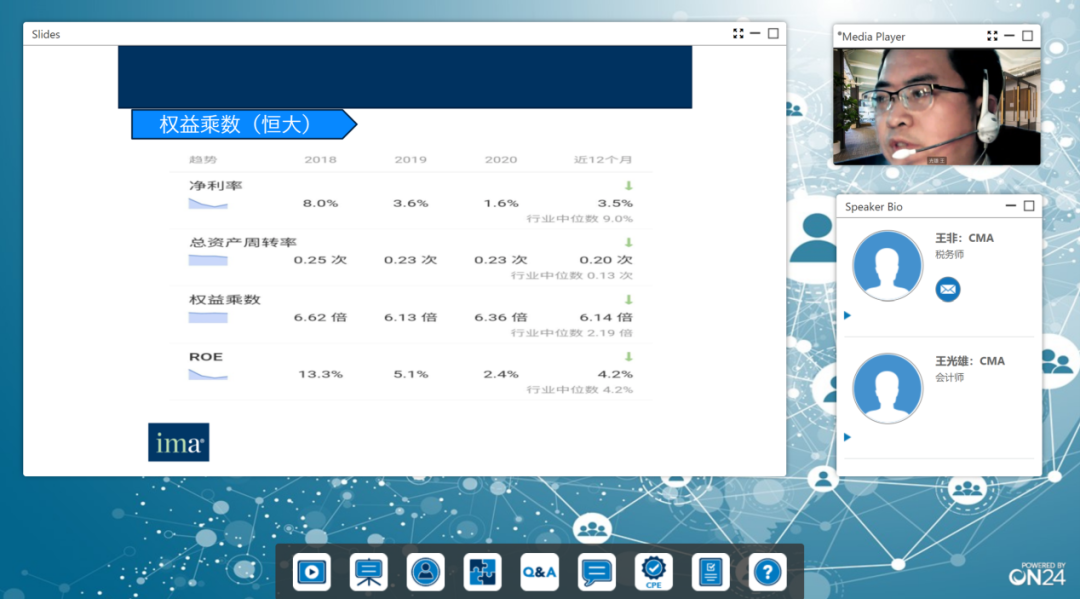The height and width of the screenshot is (599, 1080).
Task: Click the 0.20 次 turnover value
Action: click(x=605, y=260)
